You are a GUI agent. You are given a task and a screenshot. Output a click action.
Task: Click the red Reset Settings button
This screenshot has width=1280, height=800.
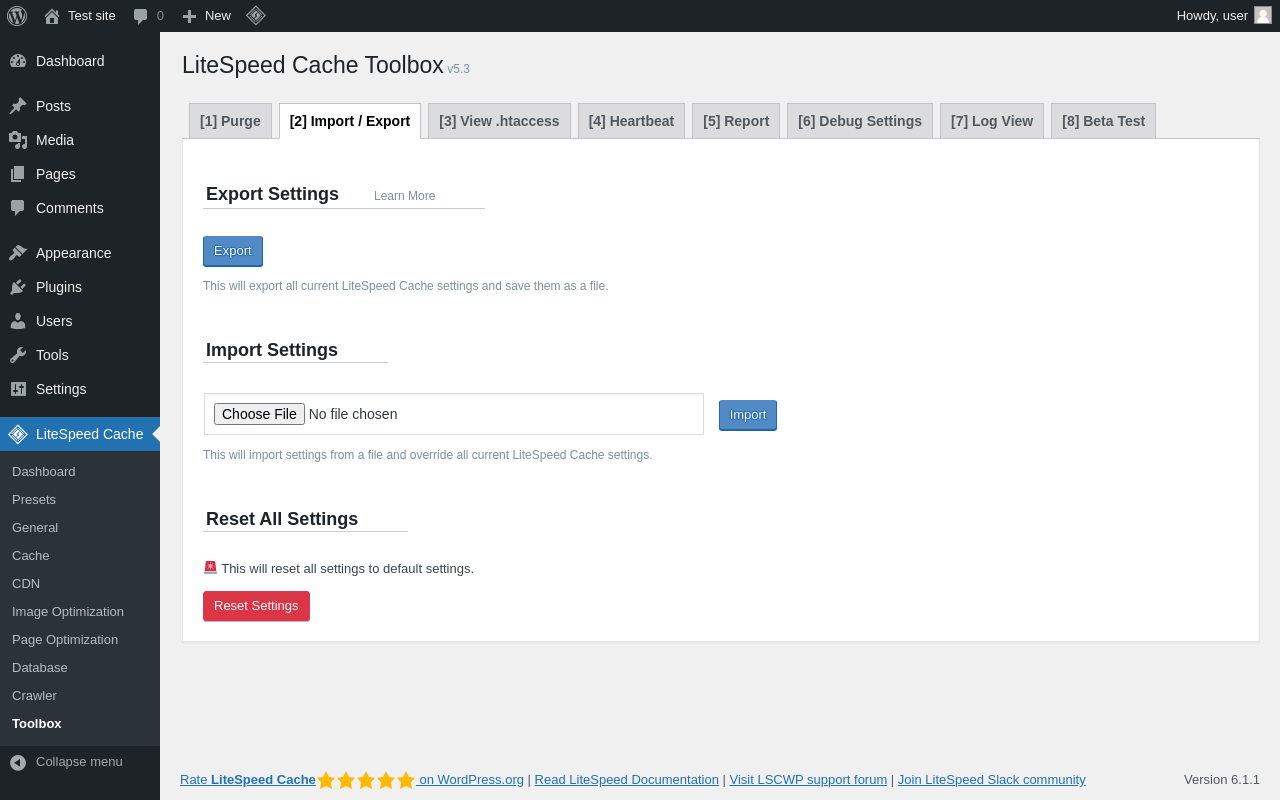click(256, 606)
